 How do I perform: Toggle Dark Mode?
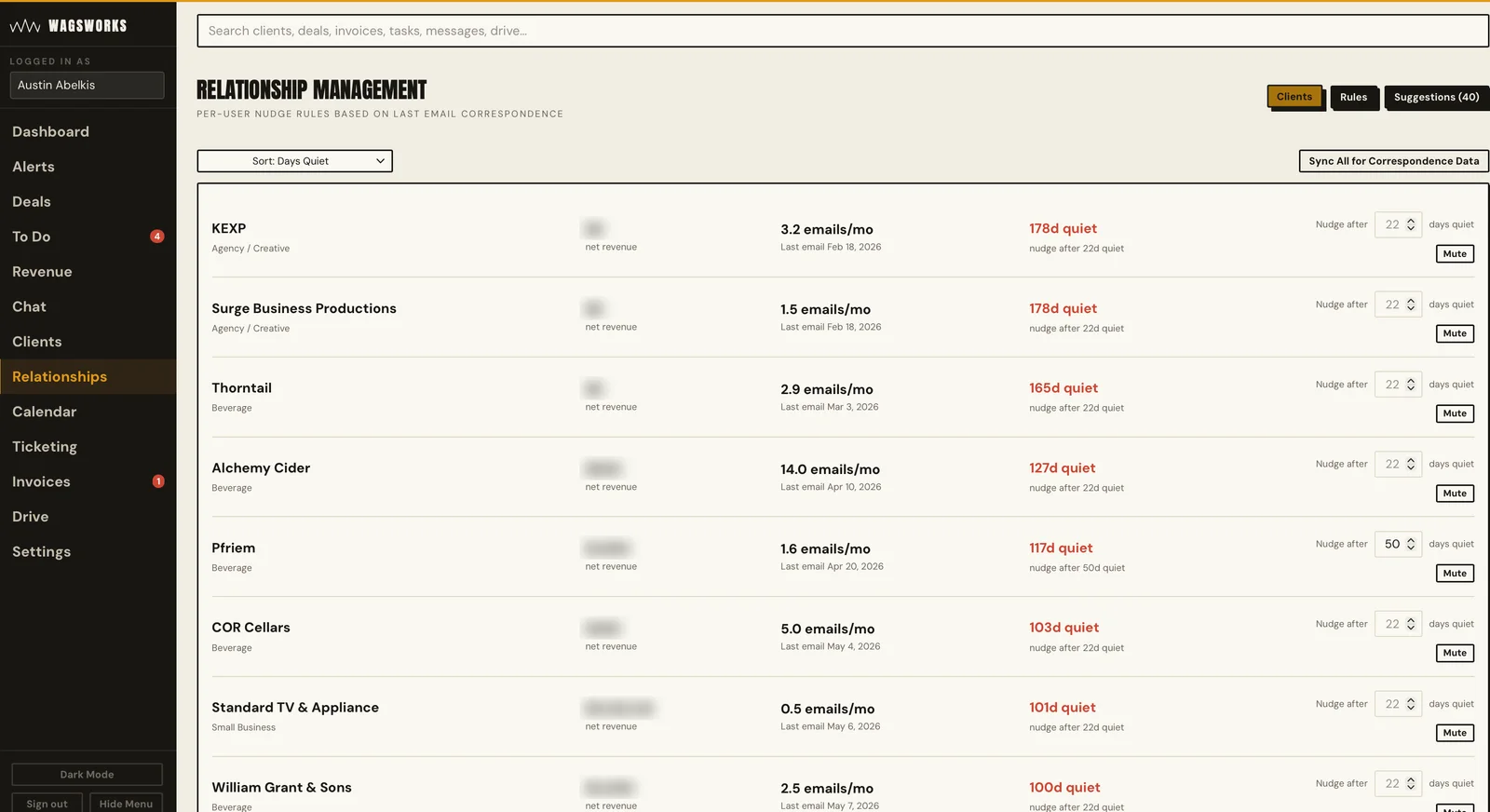(88, 775)
